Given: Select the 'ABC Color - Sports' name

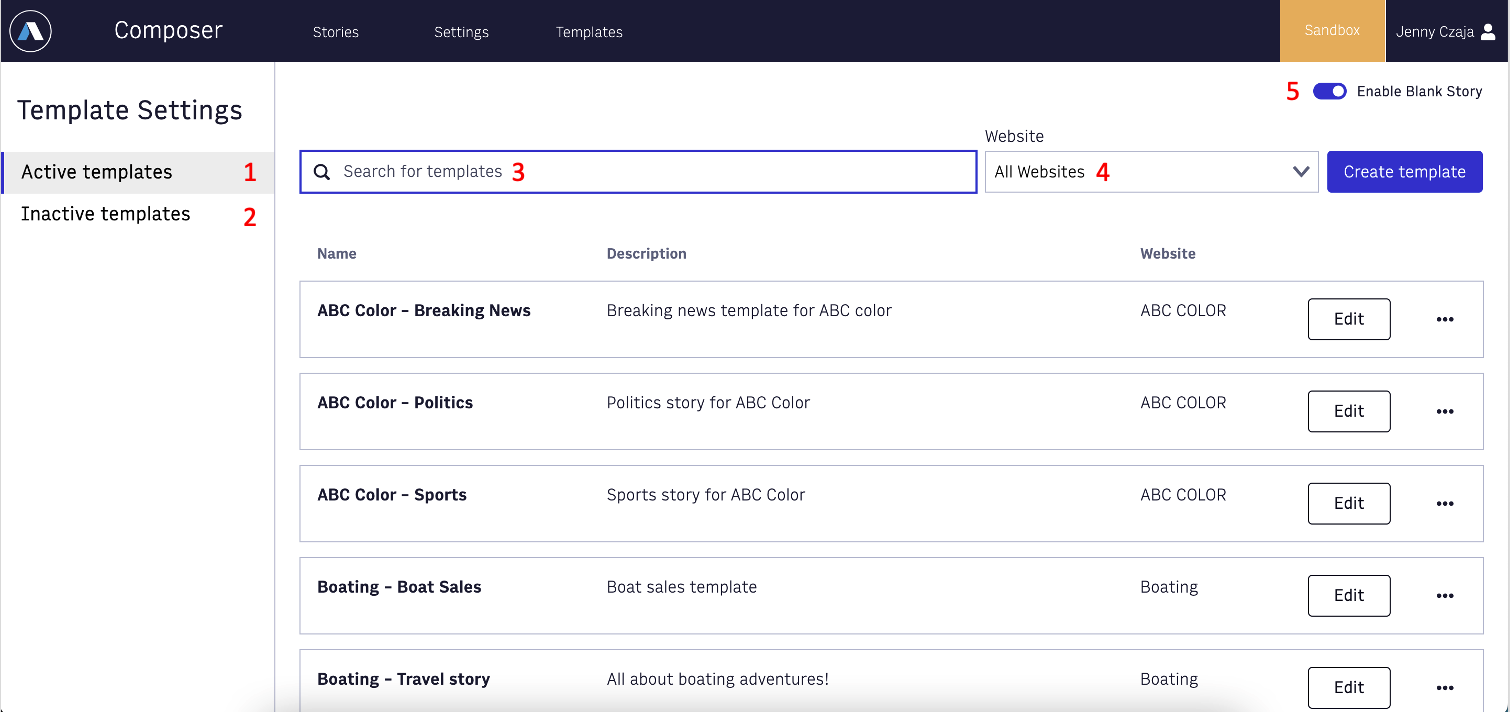Looking at the screenshot, I should 392,494.
